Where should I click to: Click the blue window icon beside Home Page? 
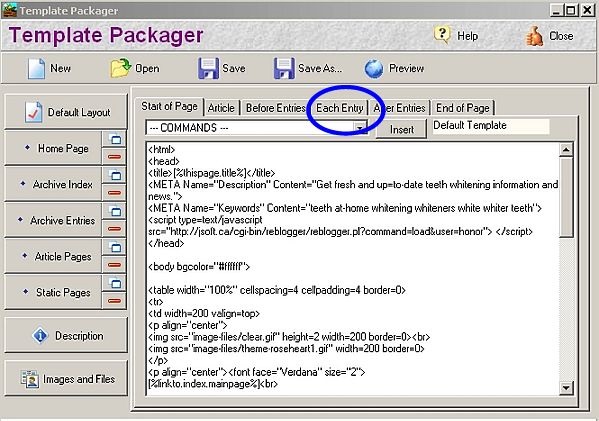coord(114,139)
